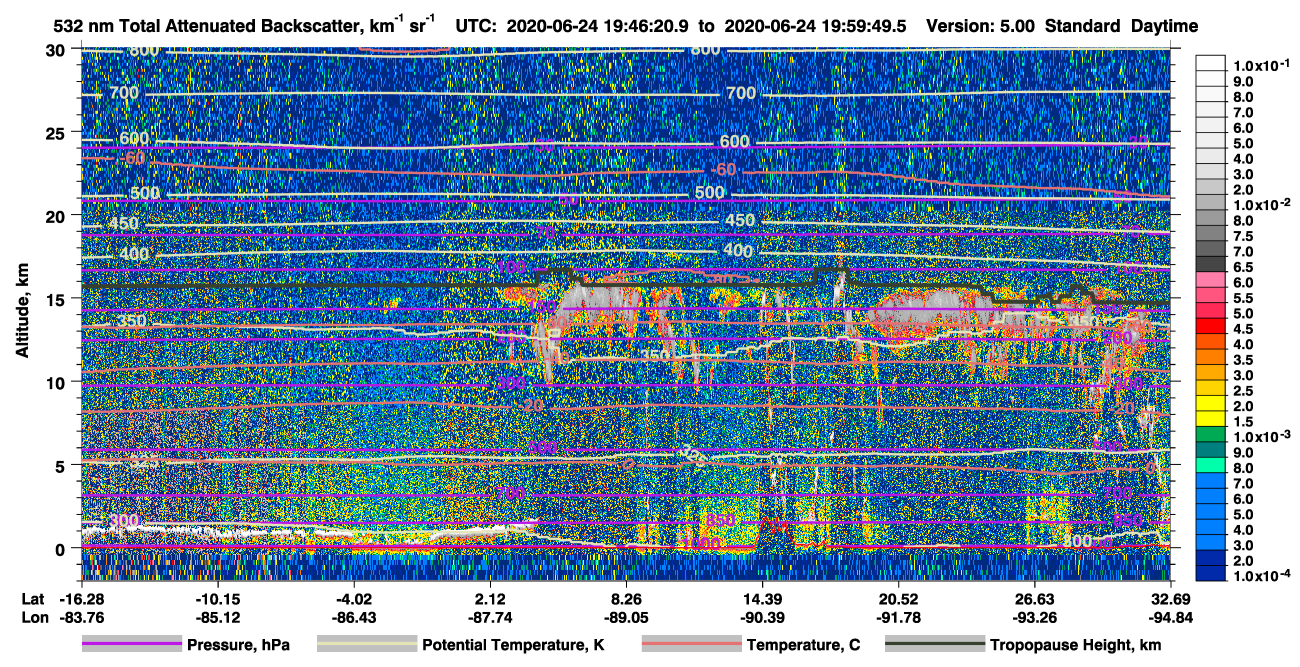Viewport: 1300px width, 667px height.
Task: Click the latitude value '20.52'
Action: (899, 599)
